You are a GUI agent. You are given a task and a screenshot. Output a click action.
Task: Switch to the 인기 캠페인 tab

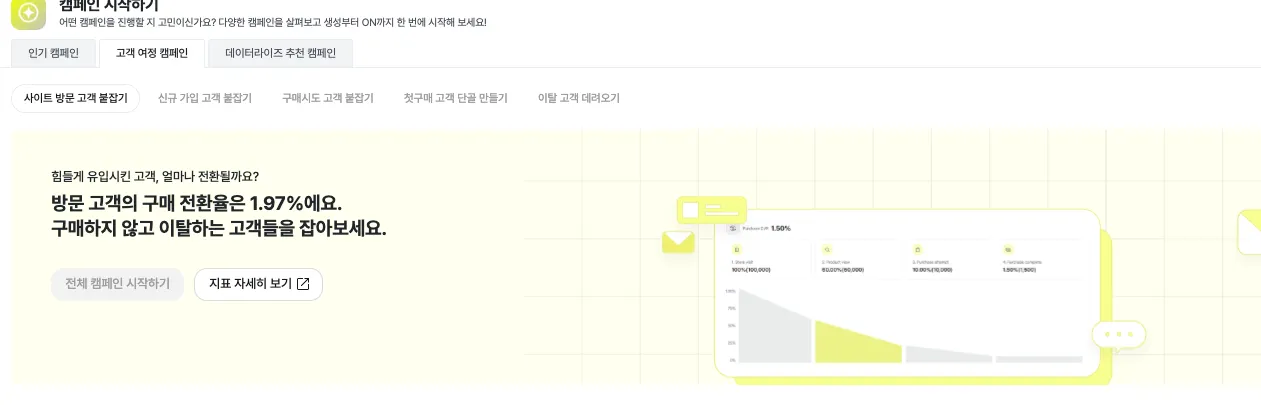(53, 53)
